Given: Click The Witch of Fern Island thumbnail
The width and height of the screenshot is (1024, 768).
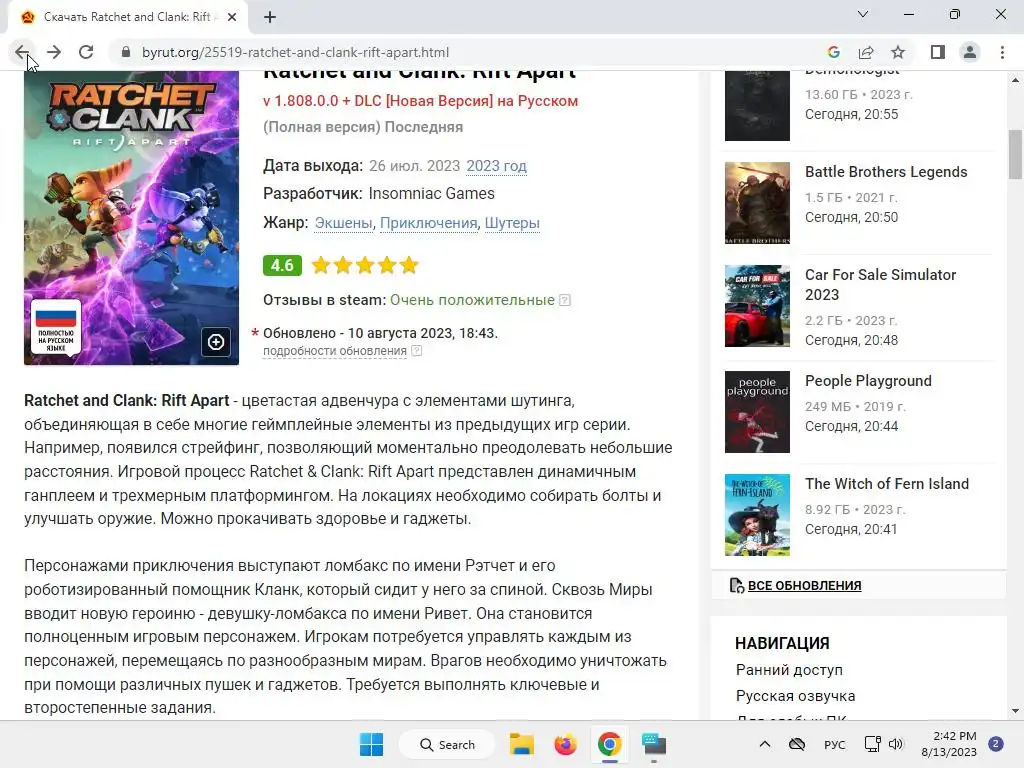Looking at the screenshot, I should [x=757, y=515].
